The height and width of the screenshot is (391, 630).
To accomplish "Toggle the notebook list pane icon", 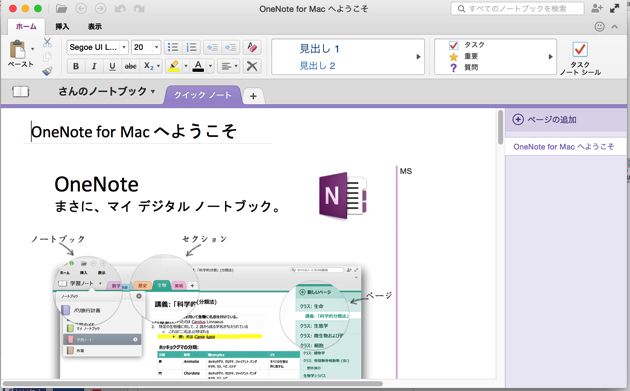I will click(20, 92).
